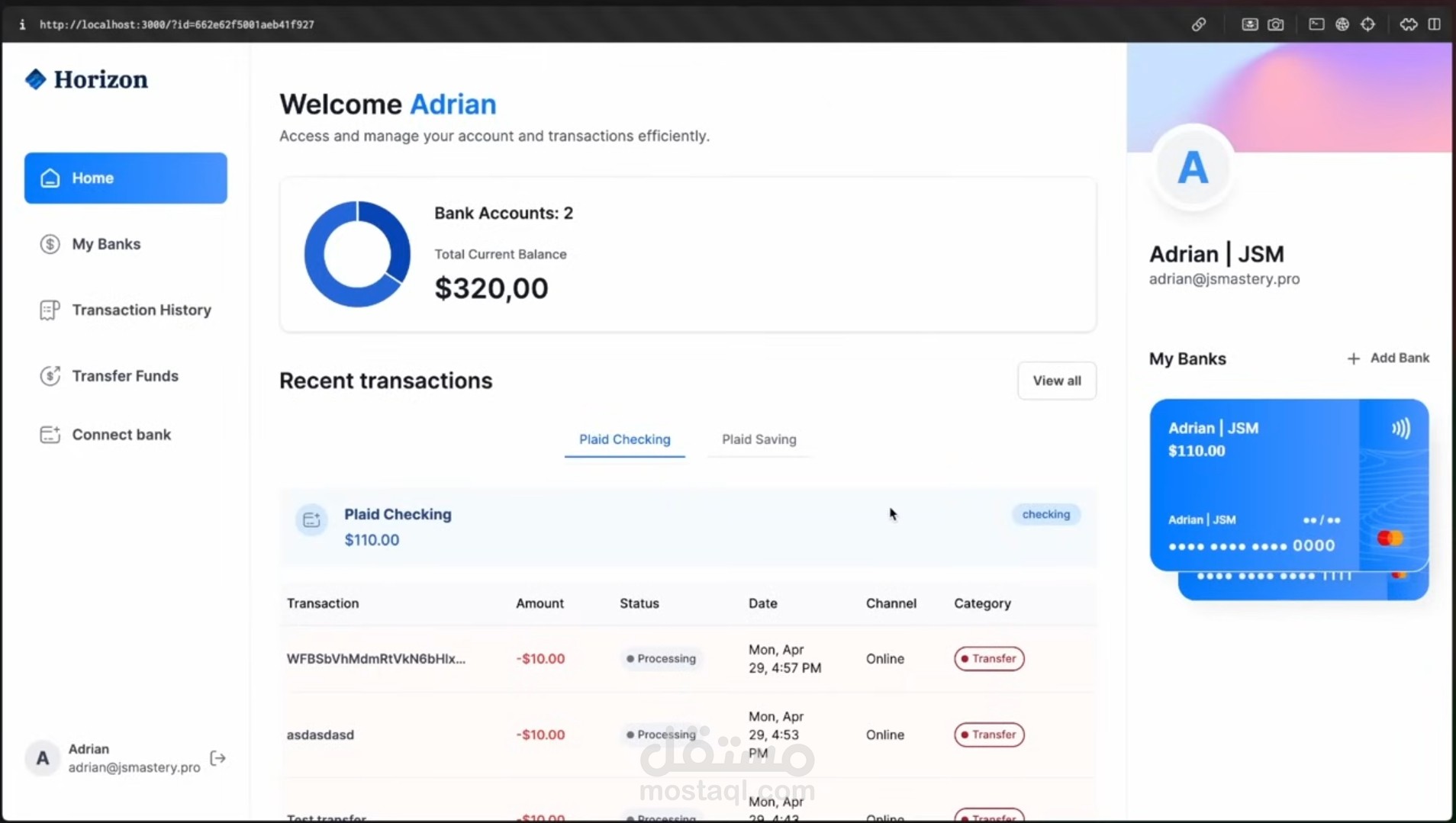Click the Transfer Funds circular-arrow icon
The height and width of the screenshot is (823, 1456).
[x=49, y=375]
